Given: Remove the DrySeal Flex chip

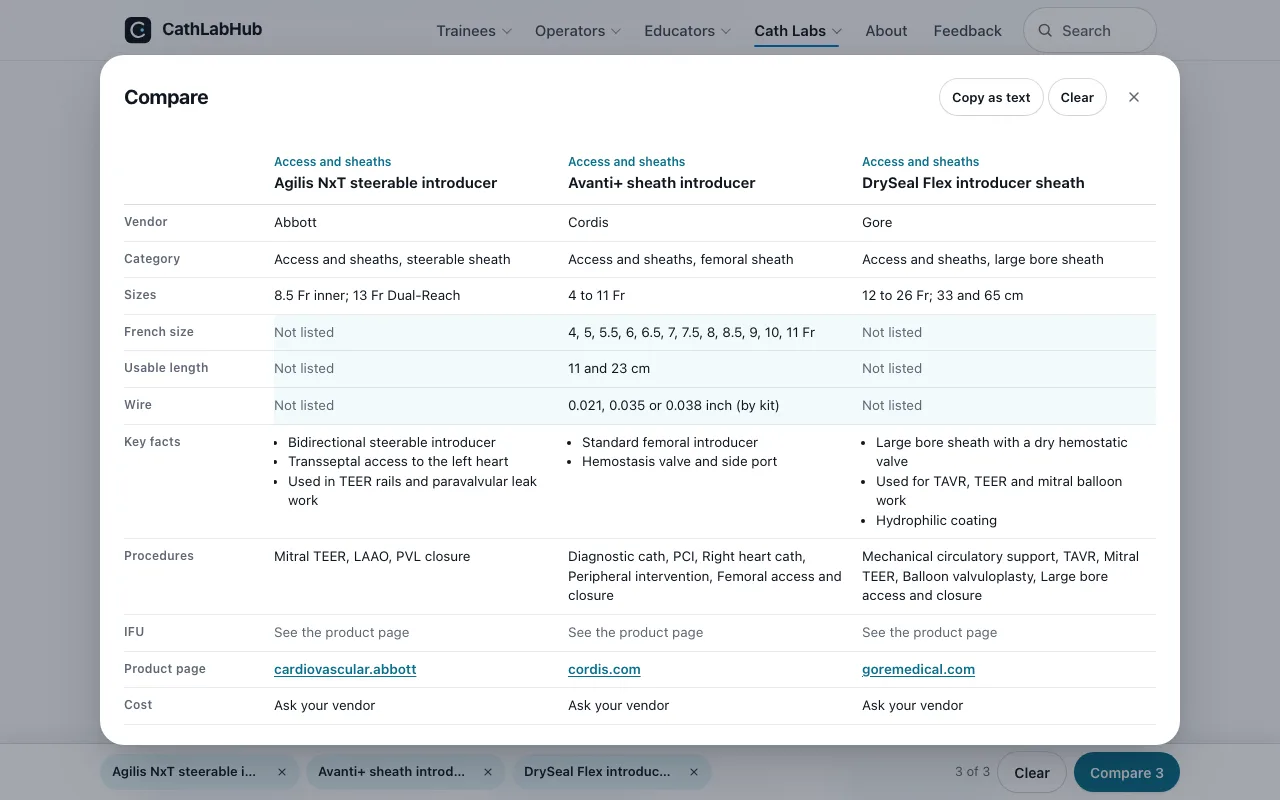Looking at the screenshot, I should 694,772.
